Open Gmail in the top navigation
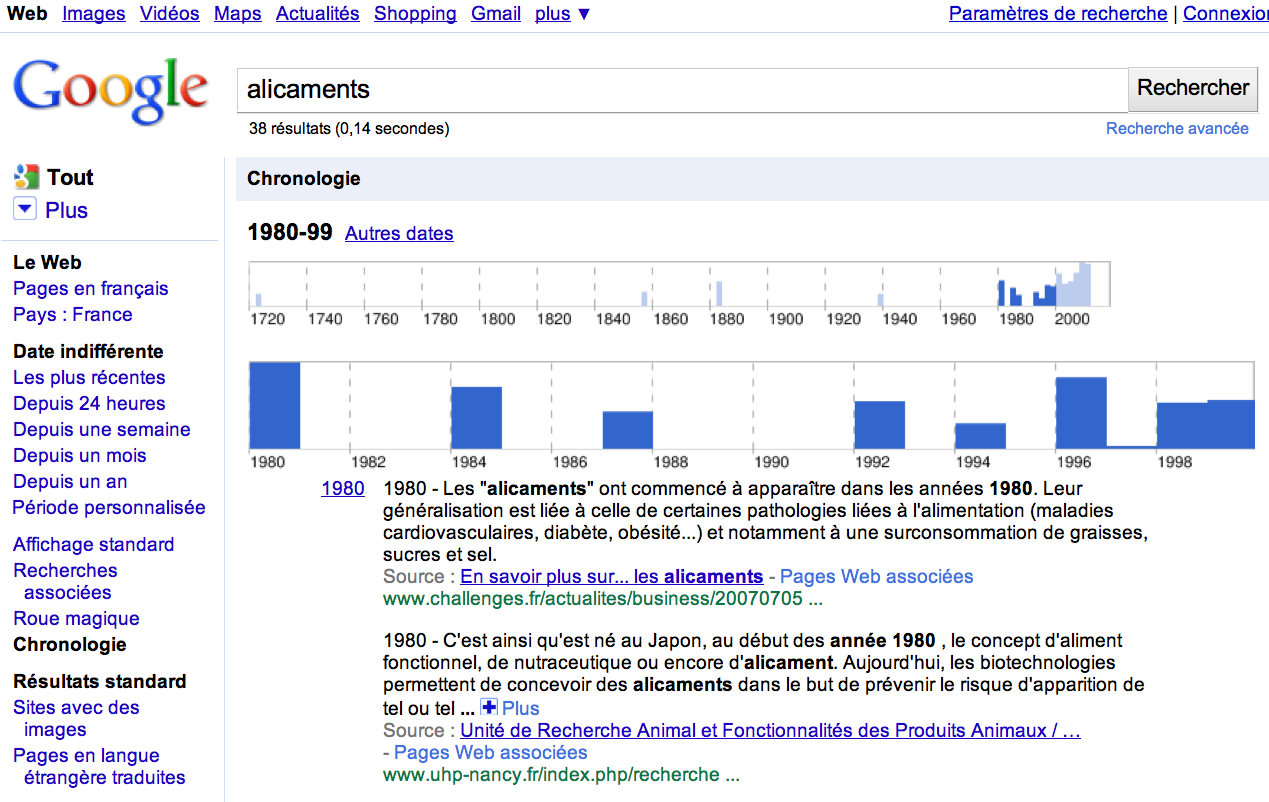The image size is (1269, 802). point(496,14)
